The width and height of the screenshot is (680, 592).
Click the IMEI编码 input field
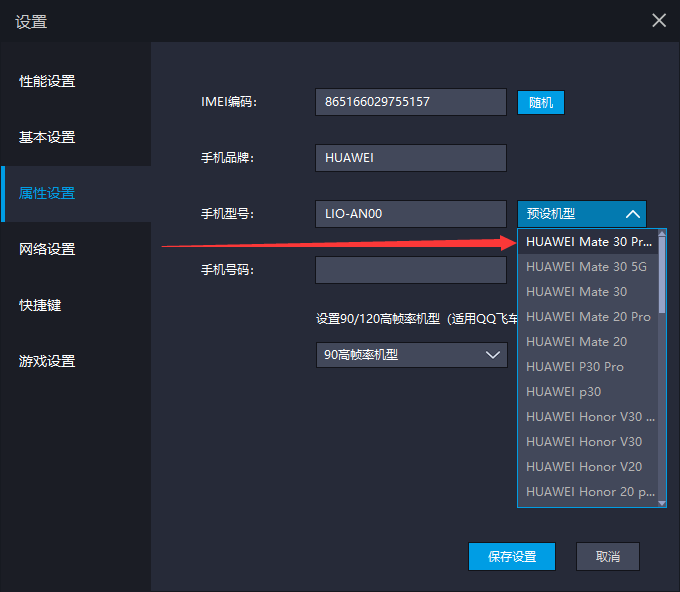tap(410, 102)
